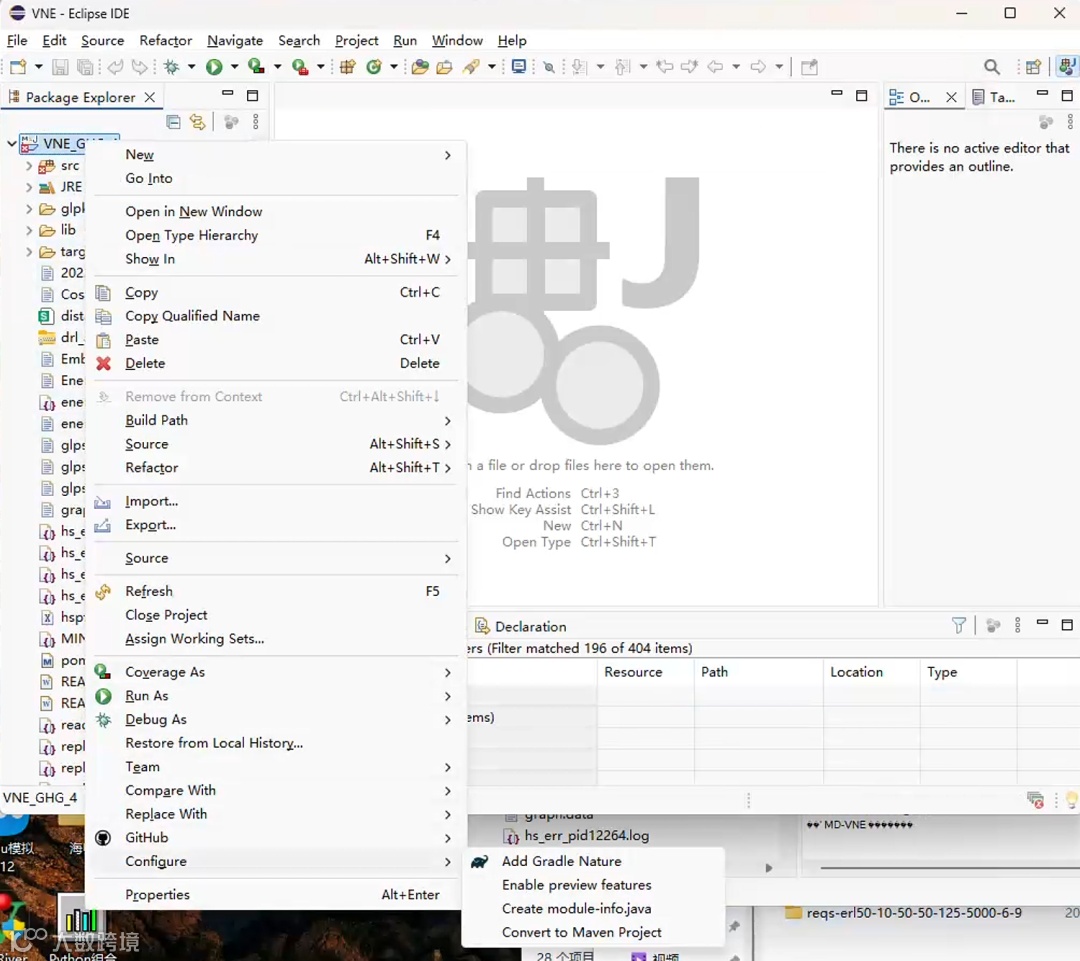Click the Java perspective icon
1080x961 pixels.
tap(1067, 67)
